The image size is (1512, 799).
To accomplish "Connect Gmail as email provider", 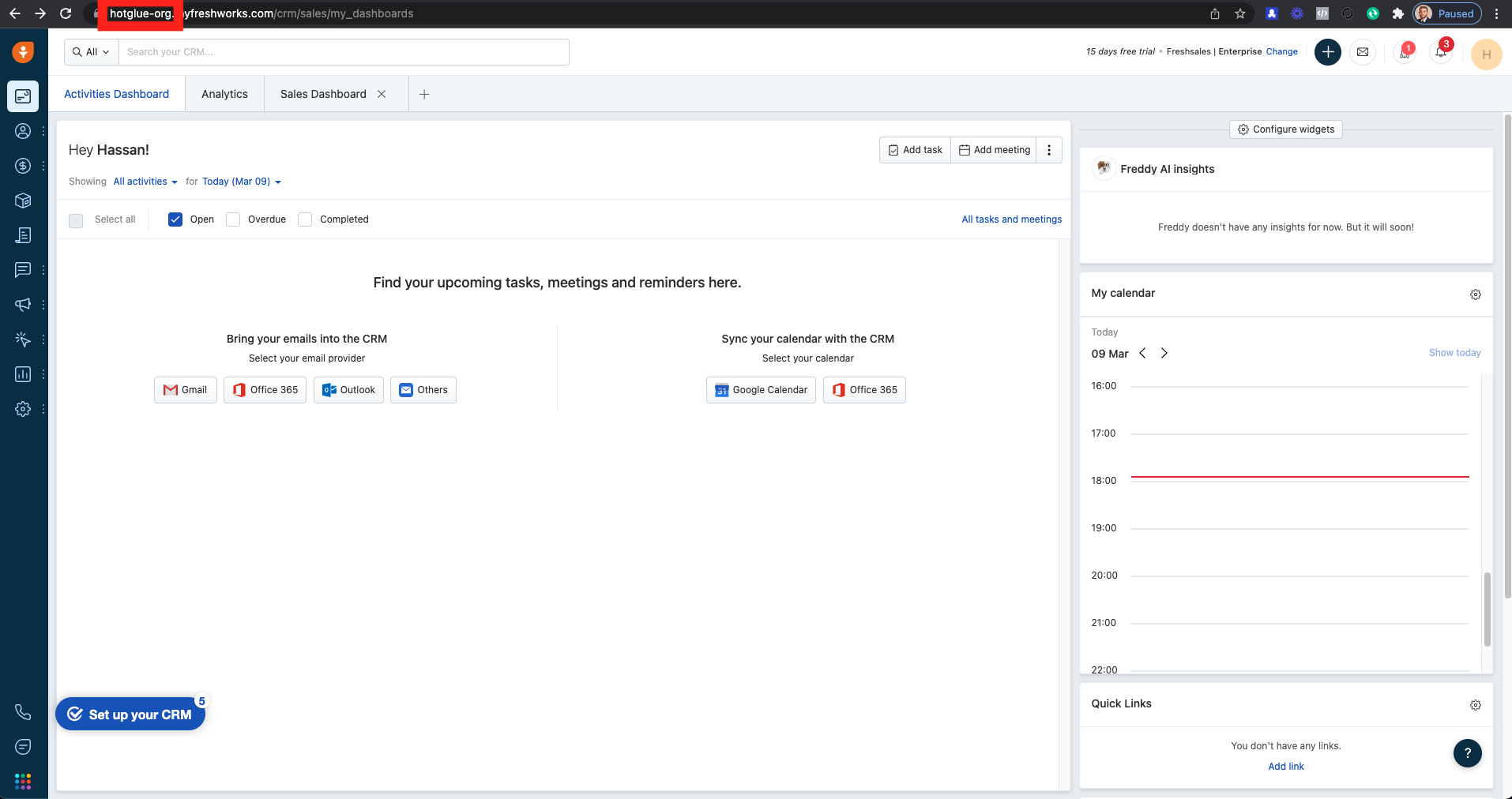I will [x=186, y=390].
